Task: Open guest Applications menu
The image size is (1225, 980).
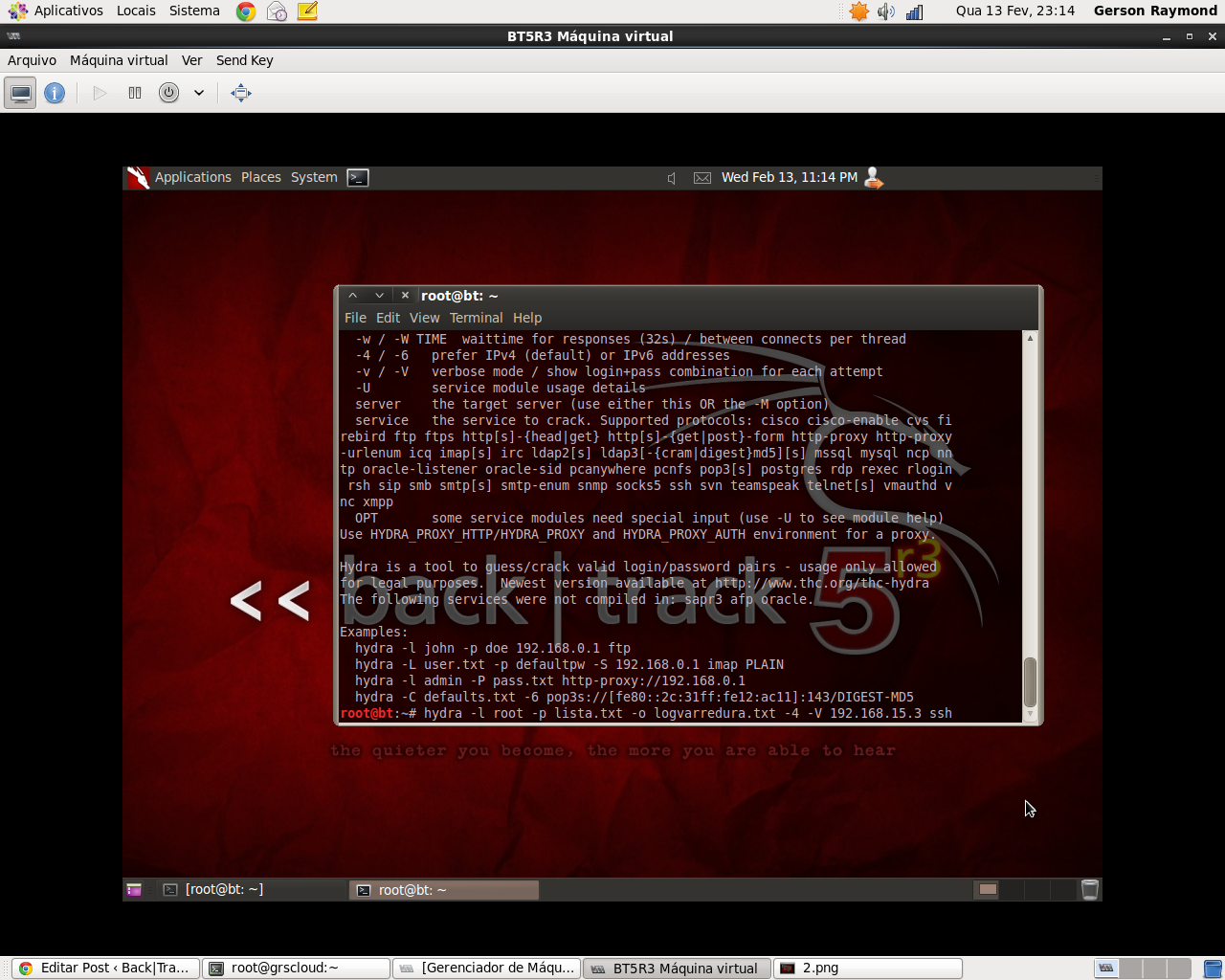Action: click(x=193, y=177)
